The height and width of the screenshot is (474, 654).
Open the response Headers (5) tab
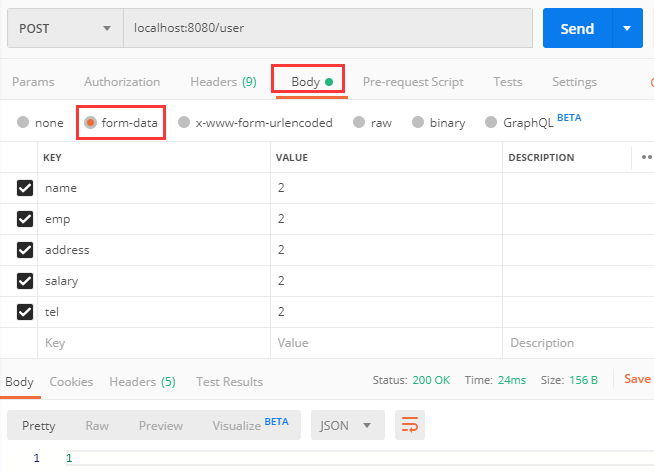coord(143,382)
